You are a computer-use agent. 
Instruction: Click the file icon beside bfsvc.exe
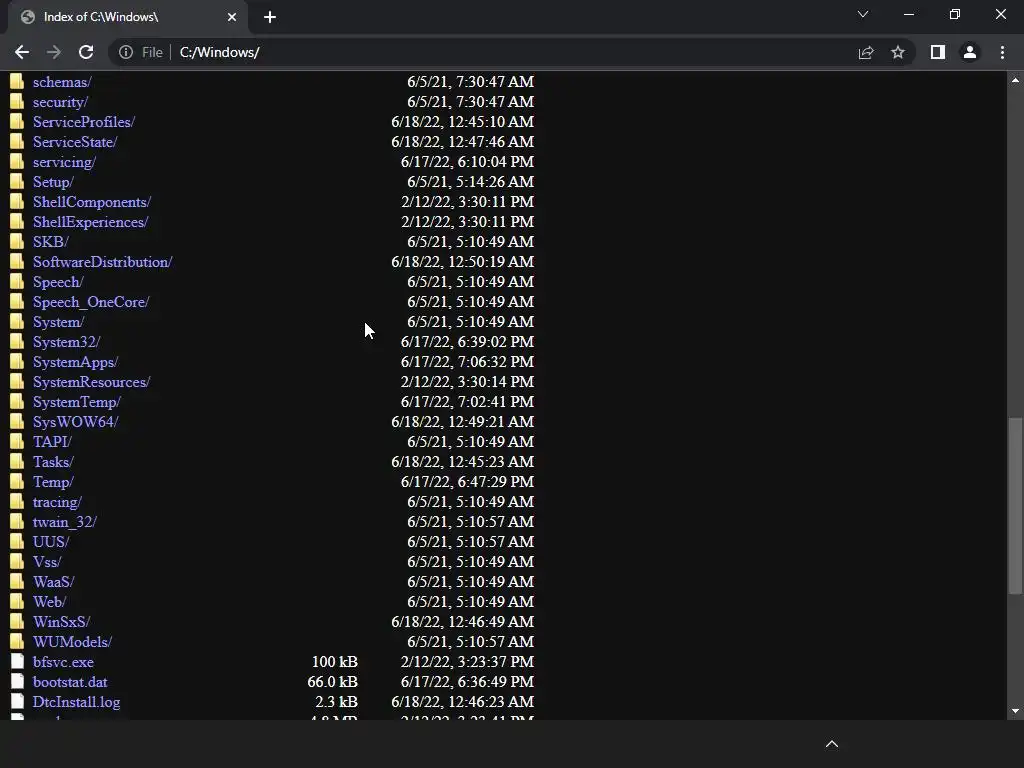17,661
